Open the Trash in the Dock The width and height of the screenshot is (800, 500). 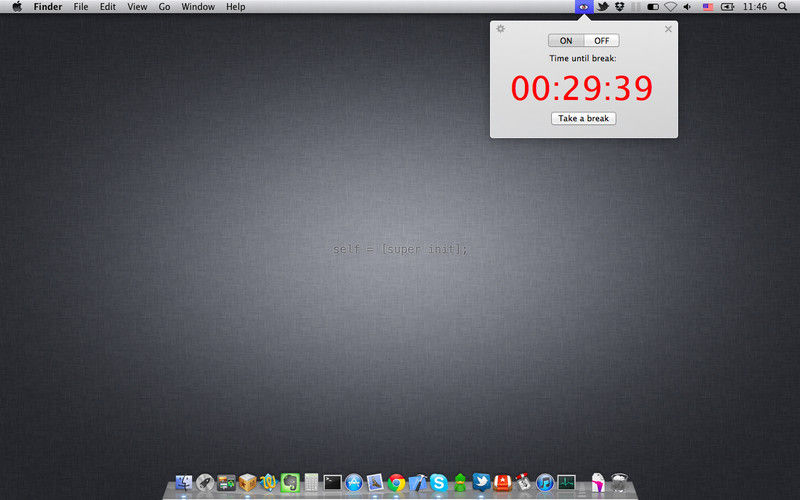pyautogui.click(x=619, y=482)
